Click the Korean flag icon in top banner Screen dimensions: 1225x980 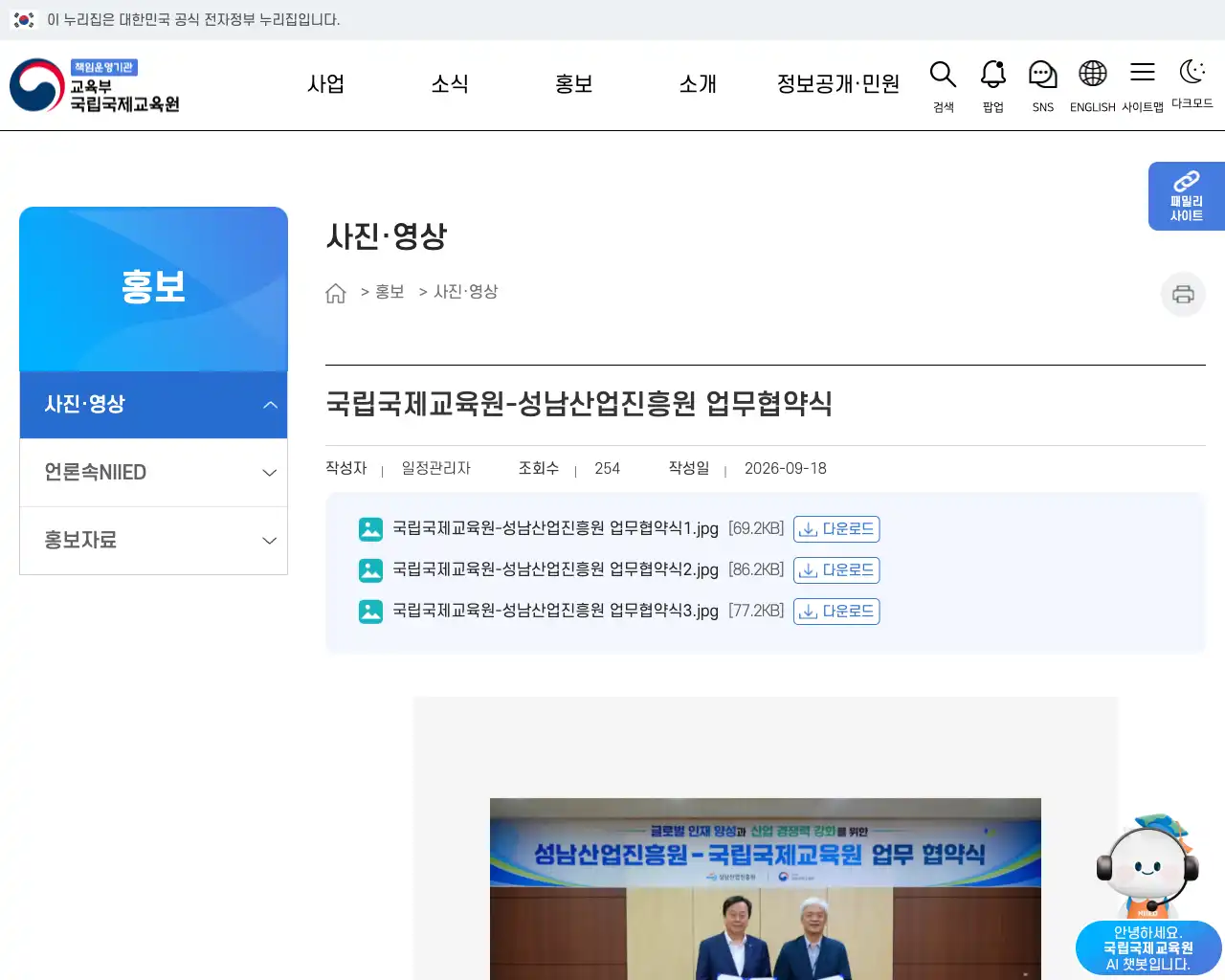pyautogui.click(x=24, y=19)
